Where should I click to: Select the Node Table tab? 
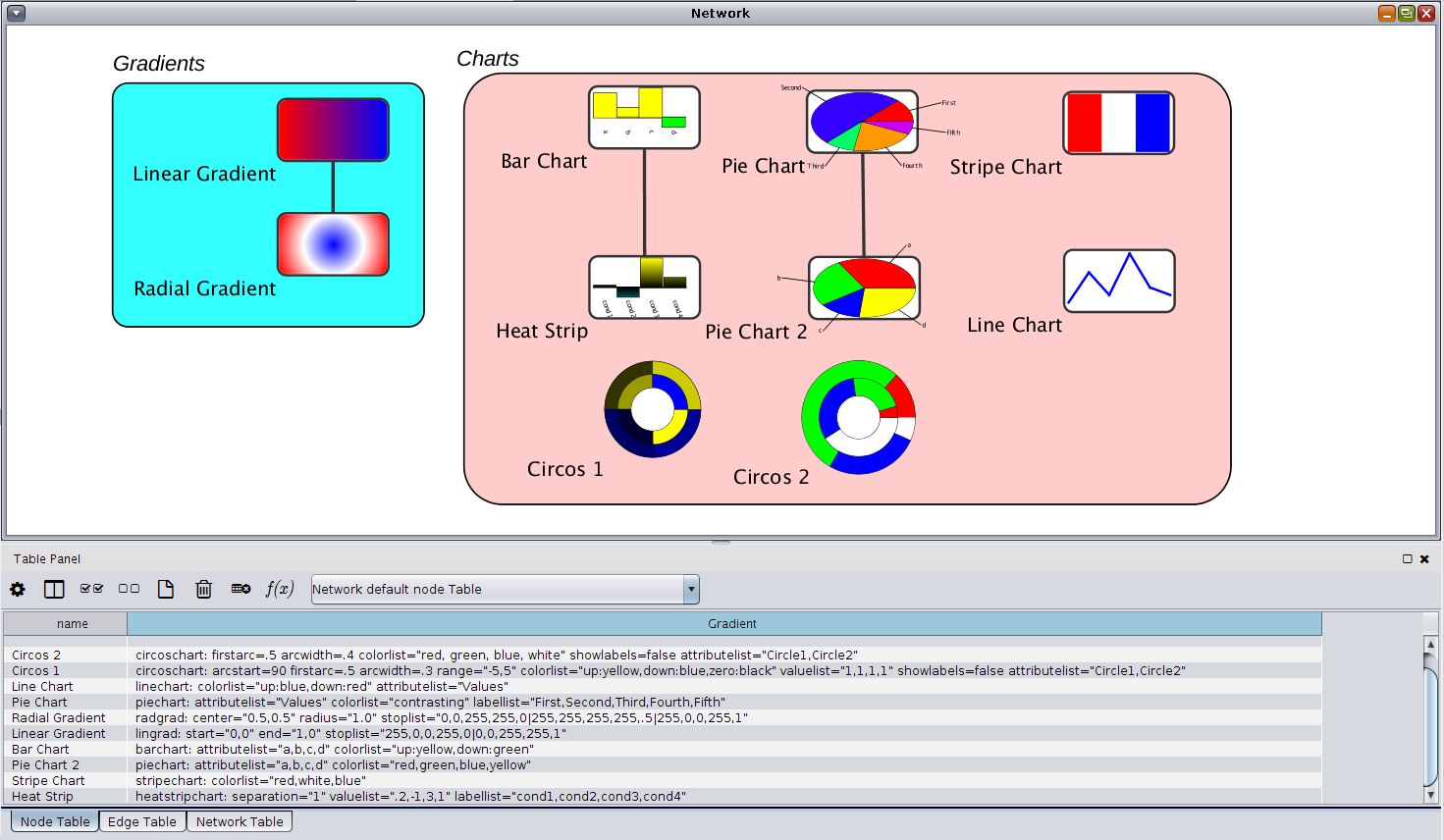tap(55, 821)
